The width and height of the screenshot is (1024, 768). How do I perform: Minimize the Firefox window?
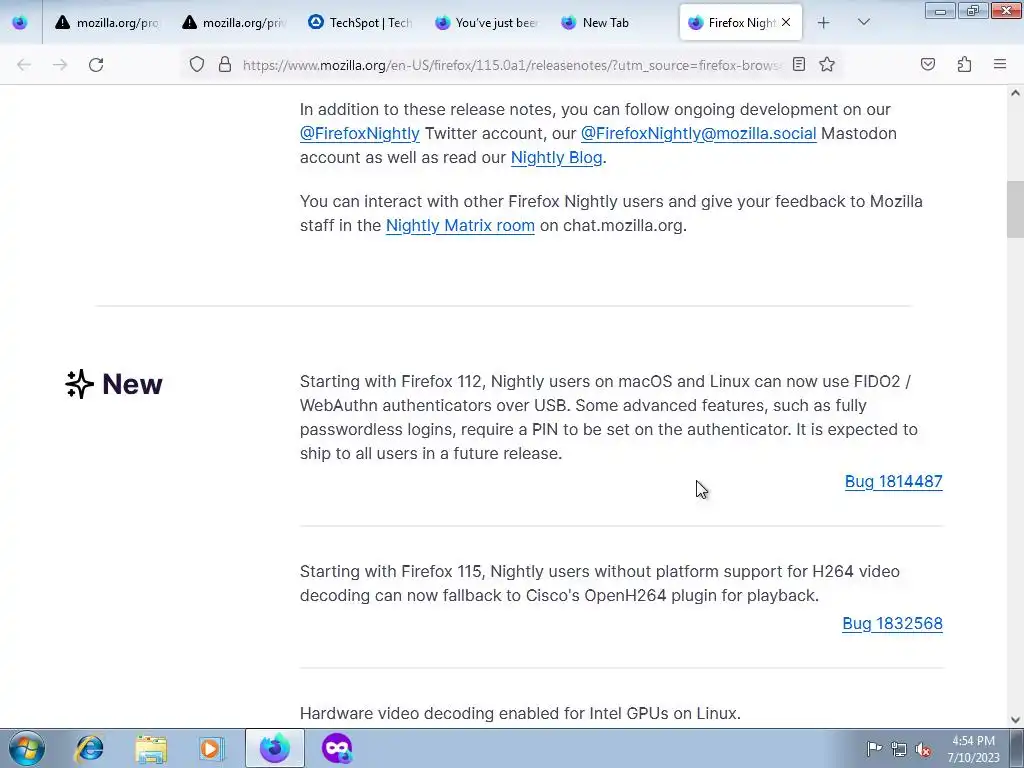point(940,10)
